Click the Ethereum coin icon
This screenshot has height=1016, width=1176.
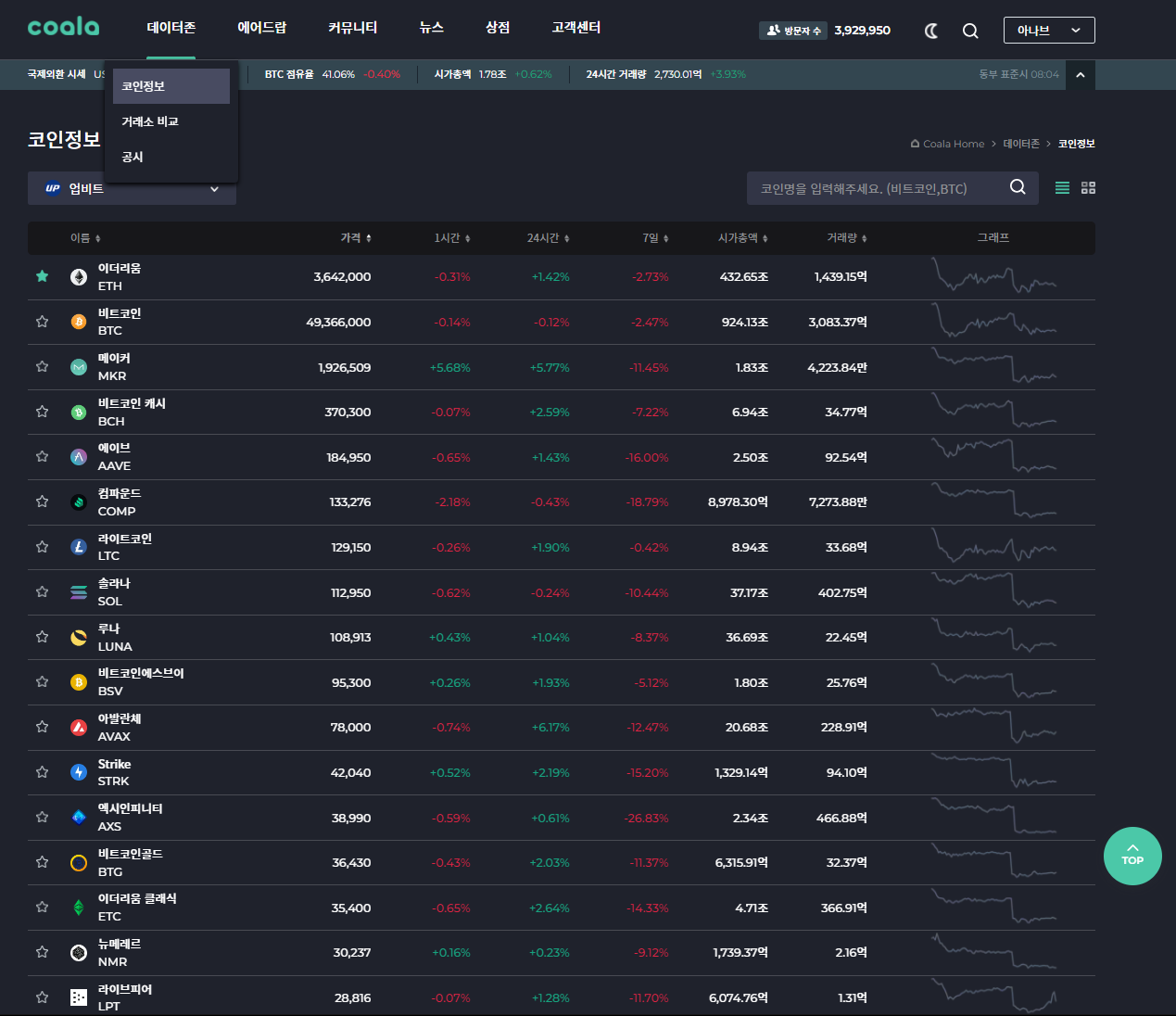[x=79, y=277]
